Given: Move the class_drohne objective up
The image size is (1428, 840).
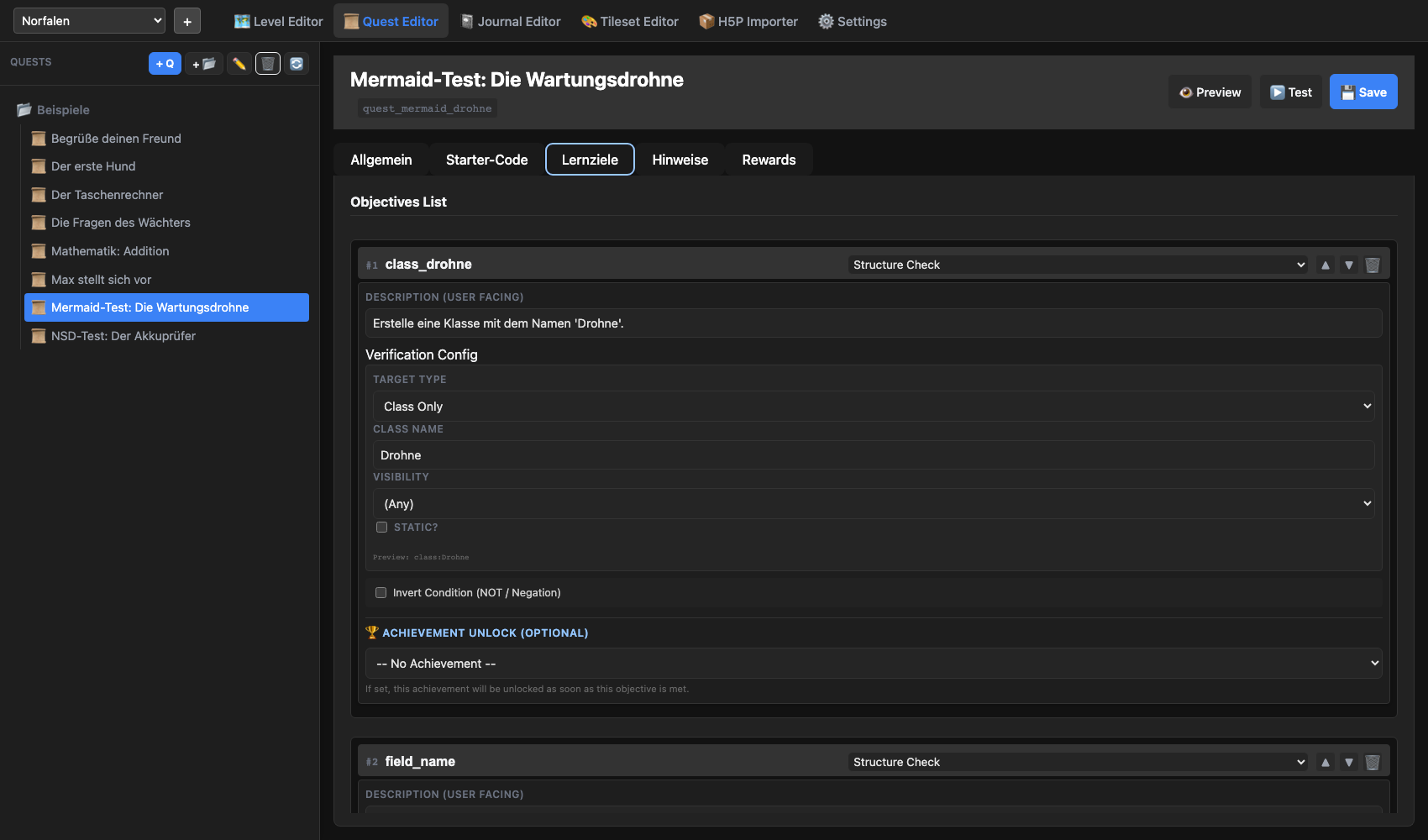Looking at the screenshot, I should (x=1326, y=264).
